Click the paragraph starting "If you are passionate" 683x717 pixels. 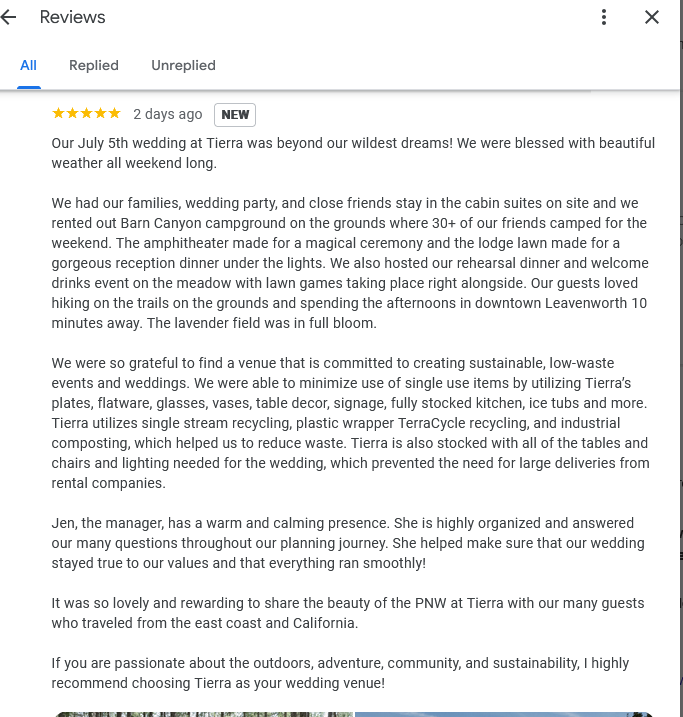[340, 673]
